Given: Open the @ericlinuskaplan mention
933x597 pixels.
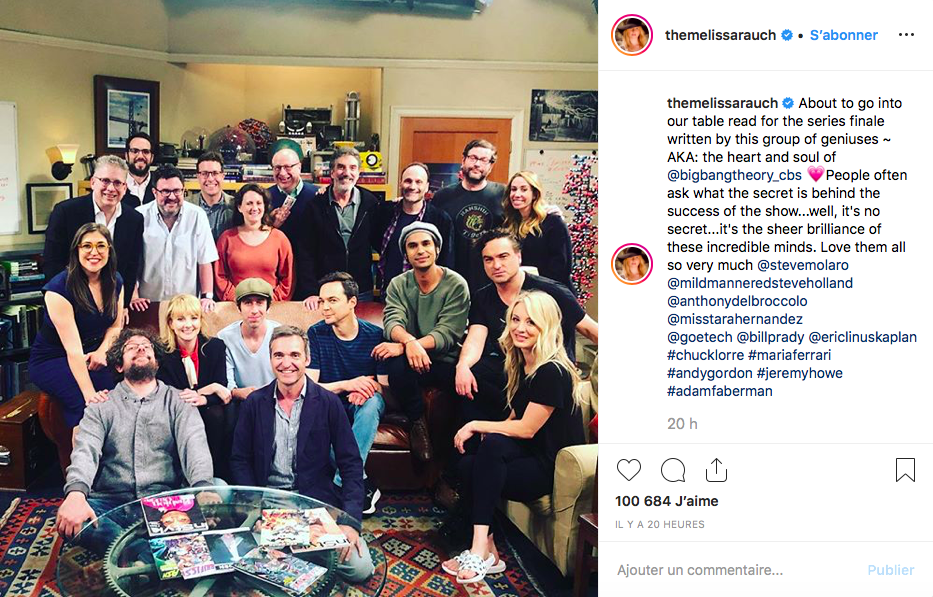Looking at the screenshot, I should point(862,337).
